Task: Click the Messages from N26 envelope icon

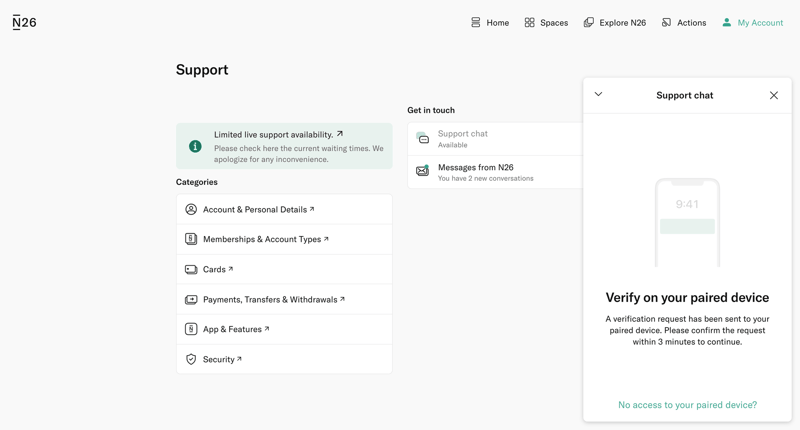Action: pyautogui.click(x=422, y=170)
